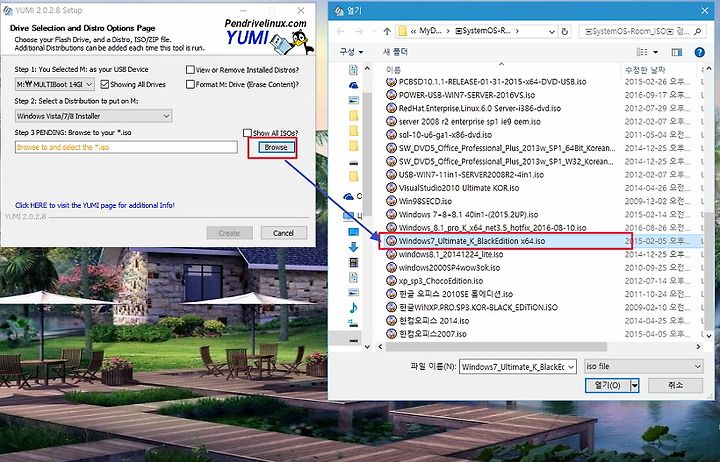The width and height of the screenshot is (720, 462).
Task: Select 한컴오피스2007.iso file
Action: coord(432,334)
